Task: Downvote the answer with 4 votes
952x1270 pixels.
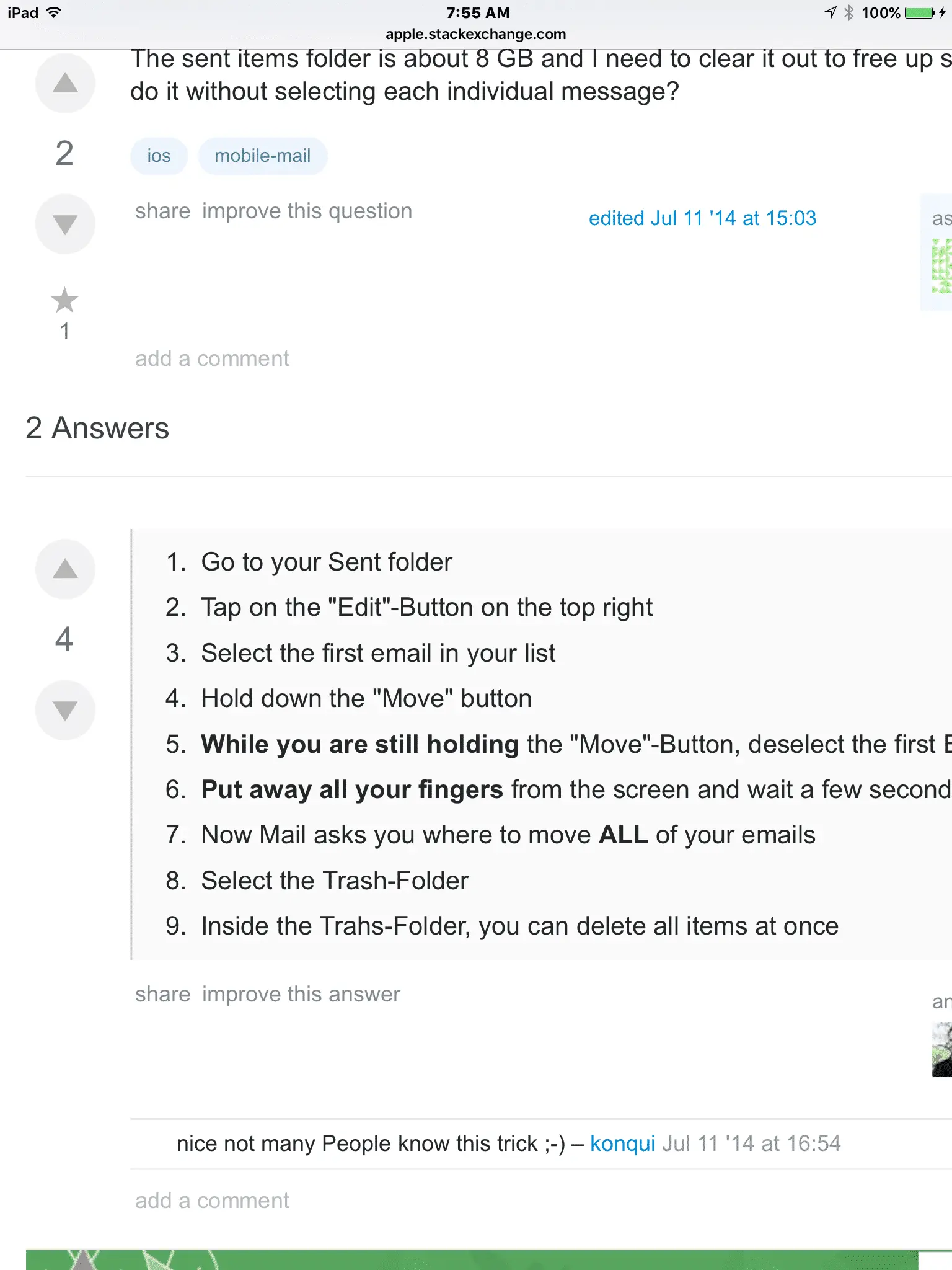Action: tap(65, 710)
